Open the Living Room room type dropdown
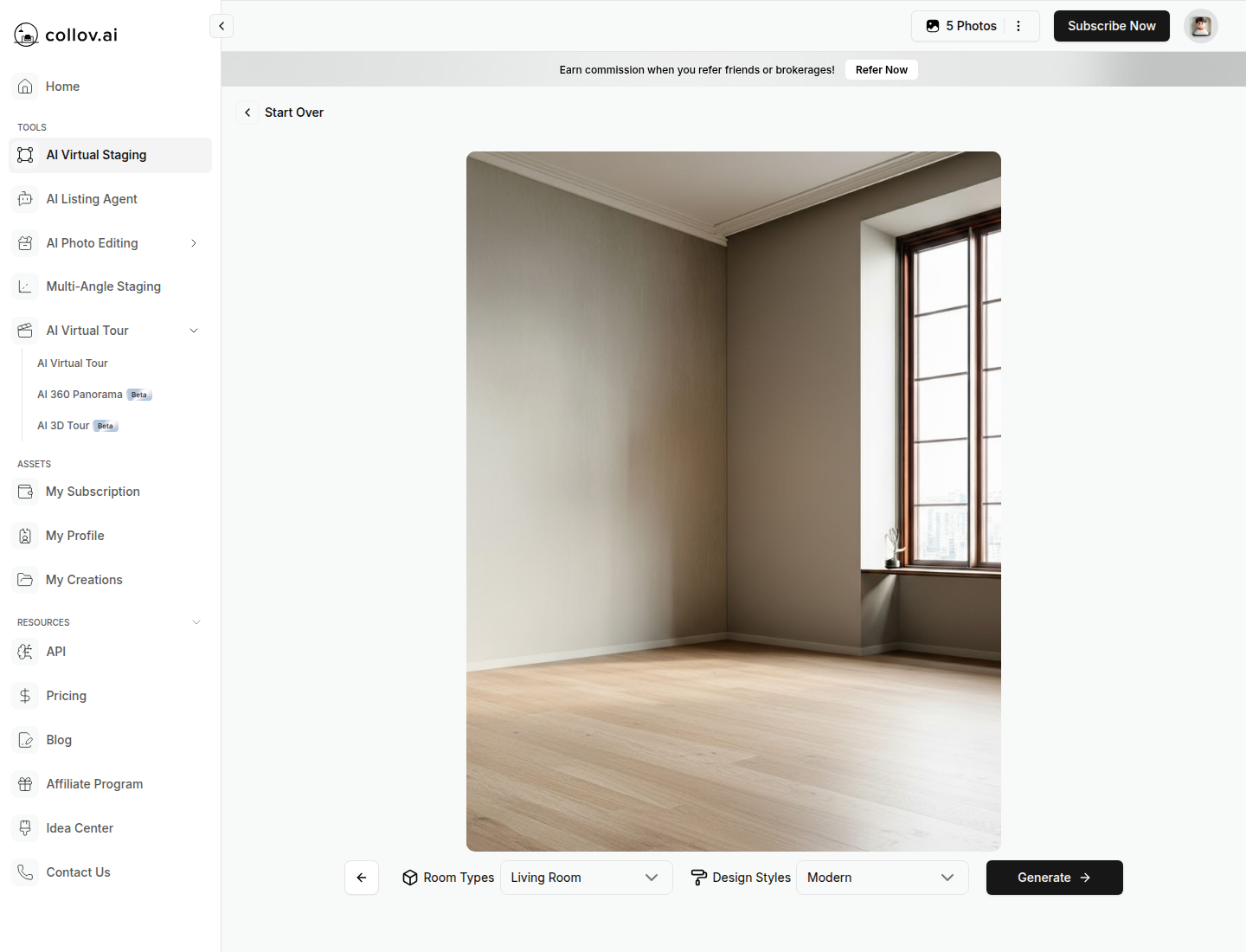 pyautogui.click(x=587, y=878)
